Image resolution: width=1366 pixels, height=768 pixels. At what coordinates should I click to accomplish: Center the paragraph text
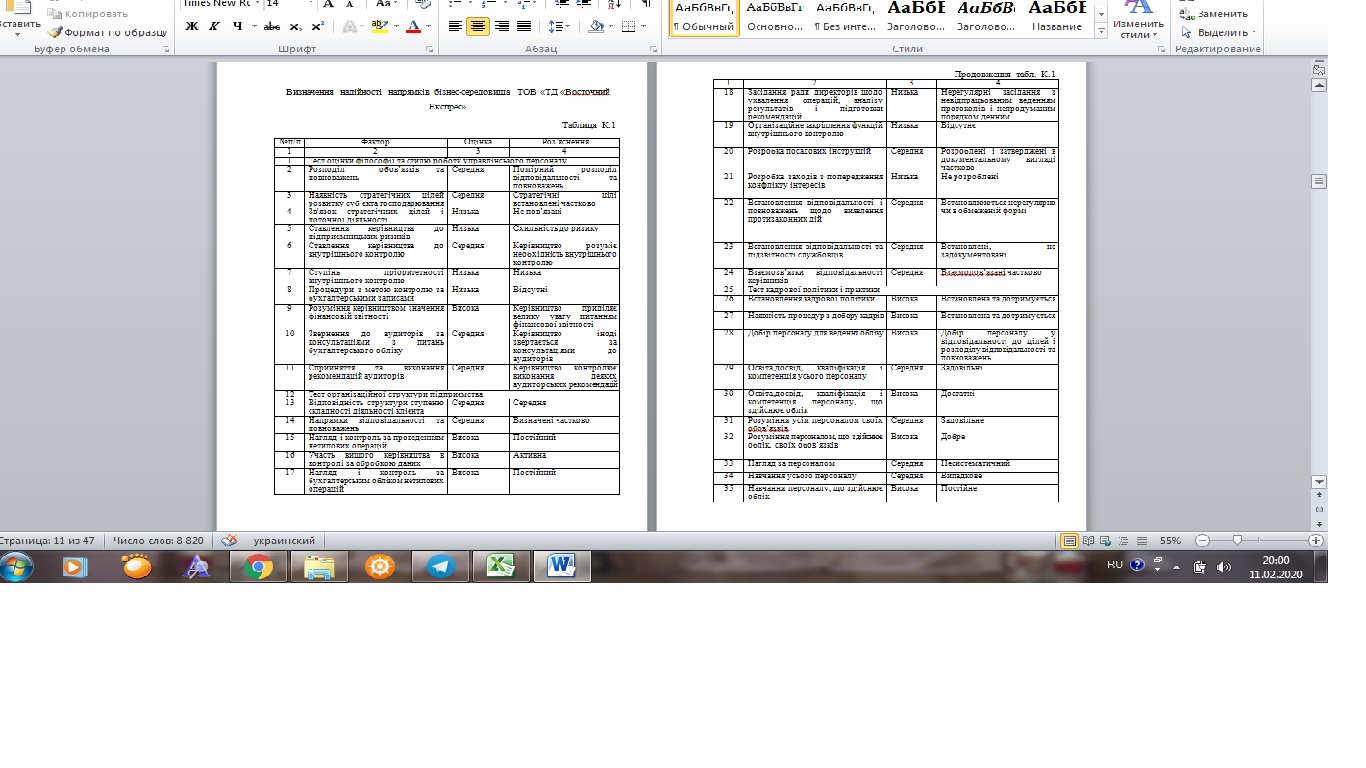[x=478, y=26]
